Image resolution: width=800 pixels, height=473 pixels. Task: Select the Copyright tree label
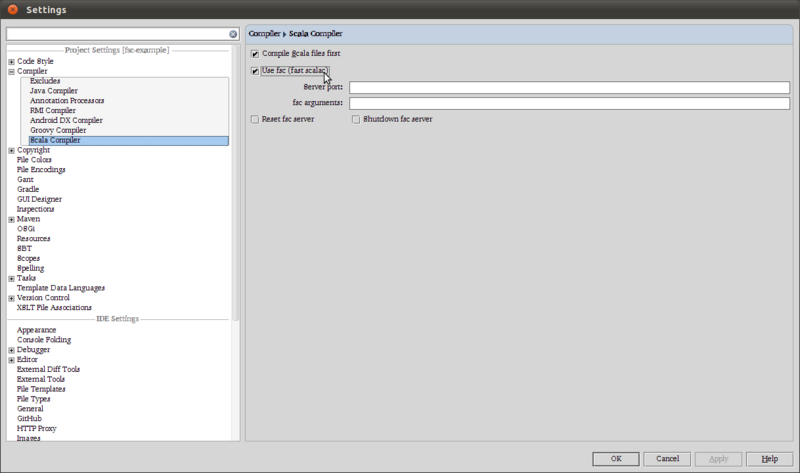pyautogui.click(x=33, y=150)
